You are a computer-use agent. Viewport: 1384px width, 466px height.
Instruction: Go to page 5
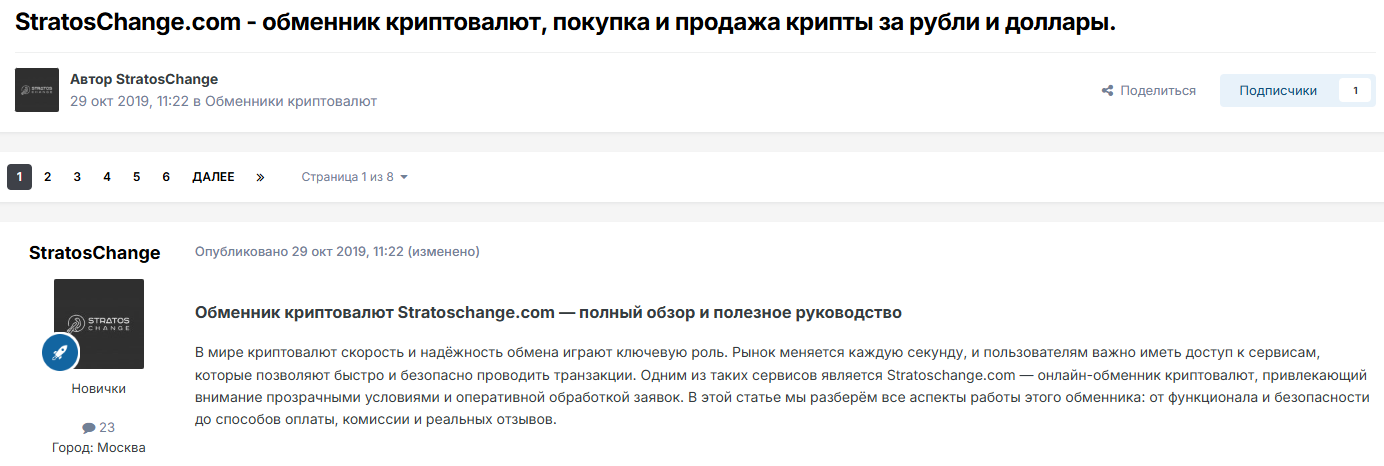point(136,177)
